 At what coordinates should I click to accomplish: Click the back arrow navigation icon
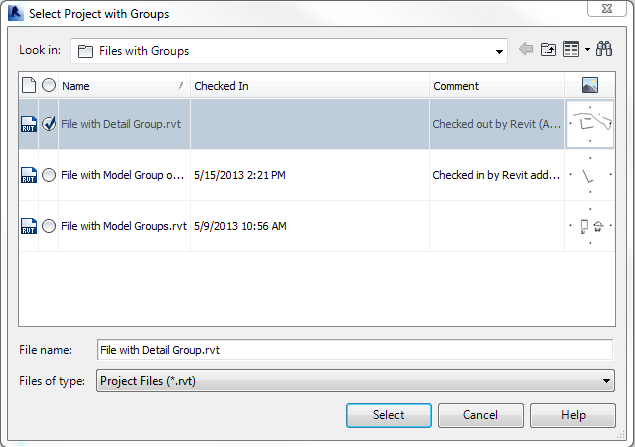point(527,50)
